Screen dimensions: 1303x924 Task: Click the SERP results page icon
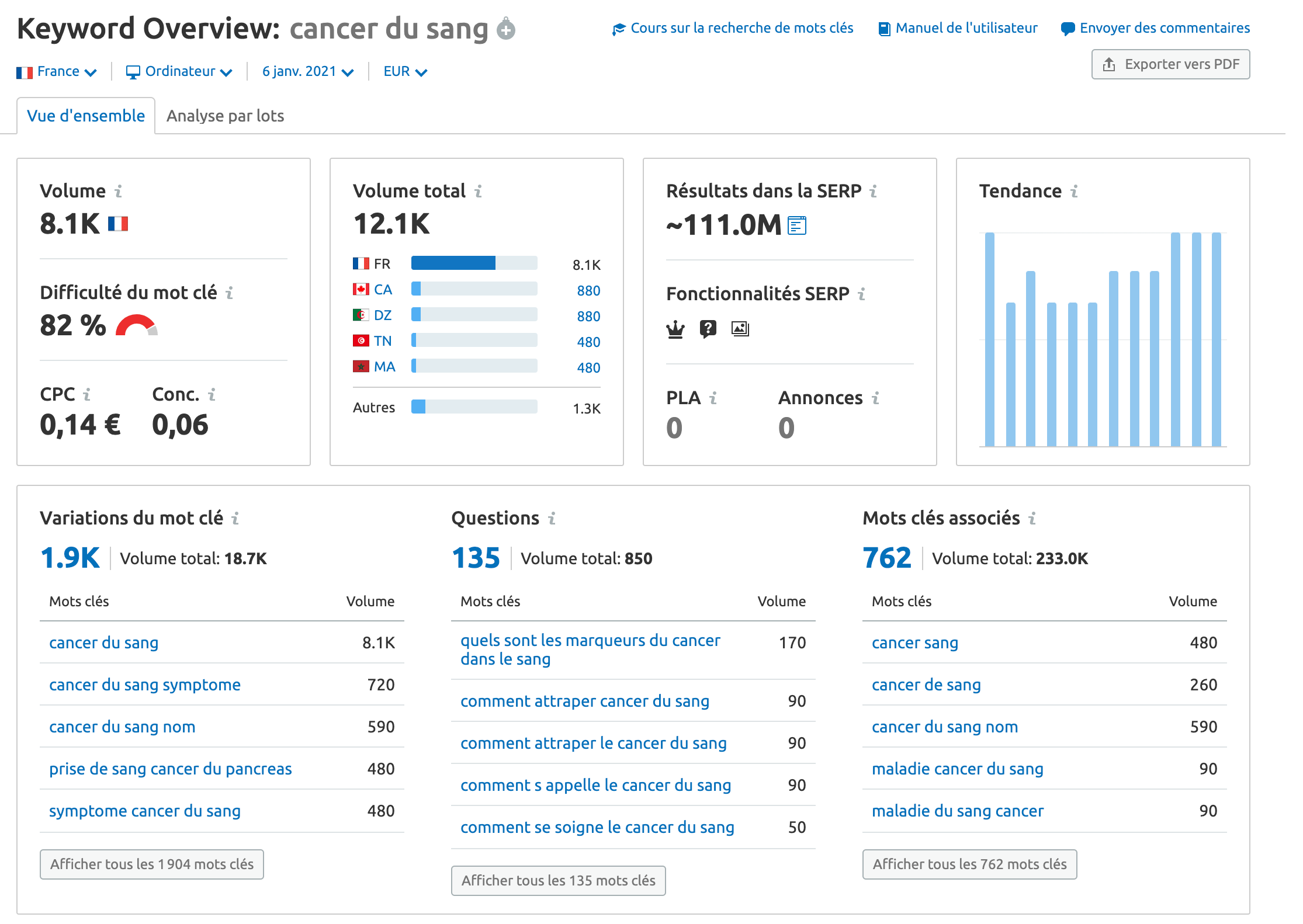[796, 225]
